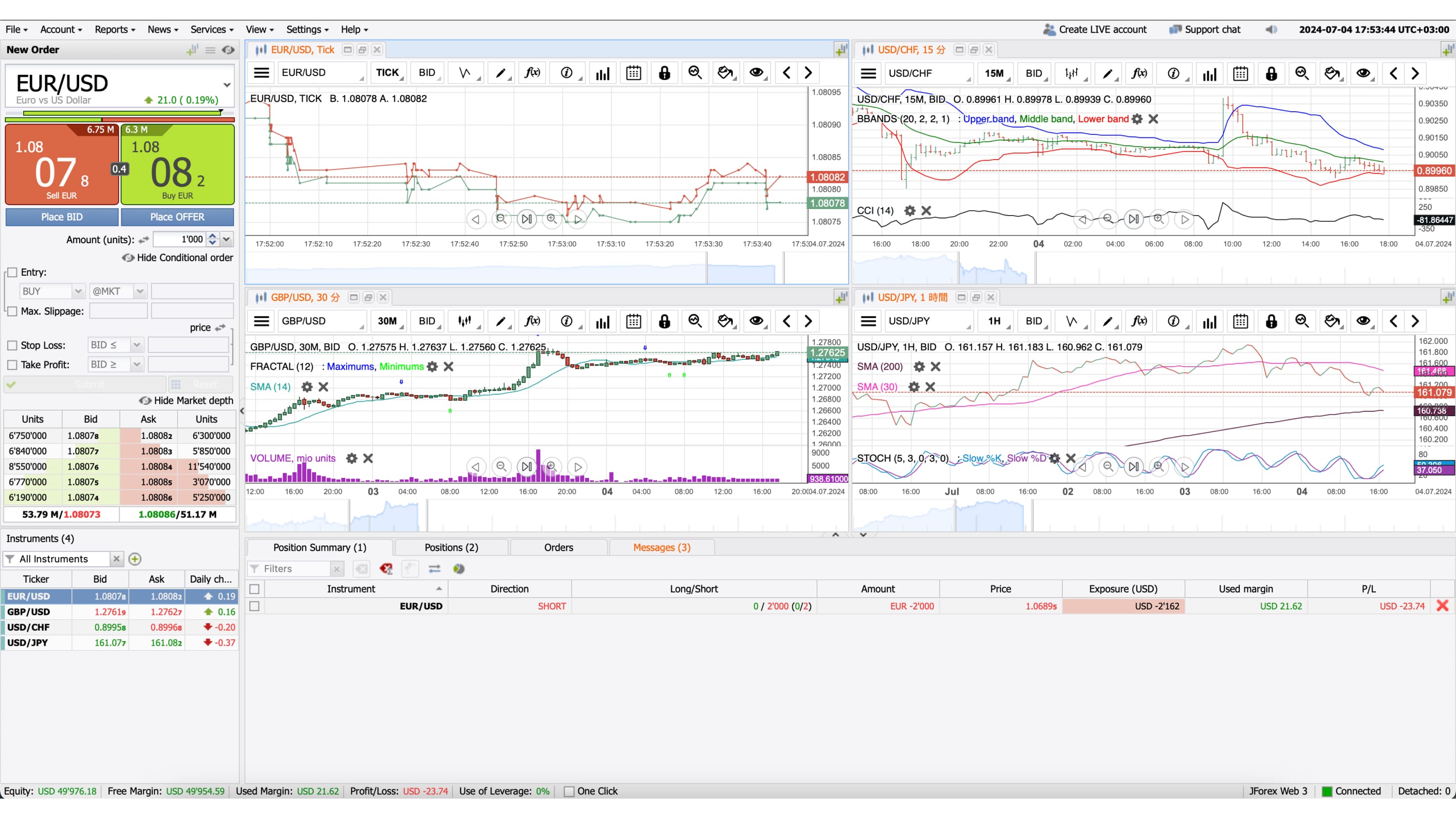Click the sound speaker icon in top bar
This screenshot has width=1456, height=819.
point(1271,29)
